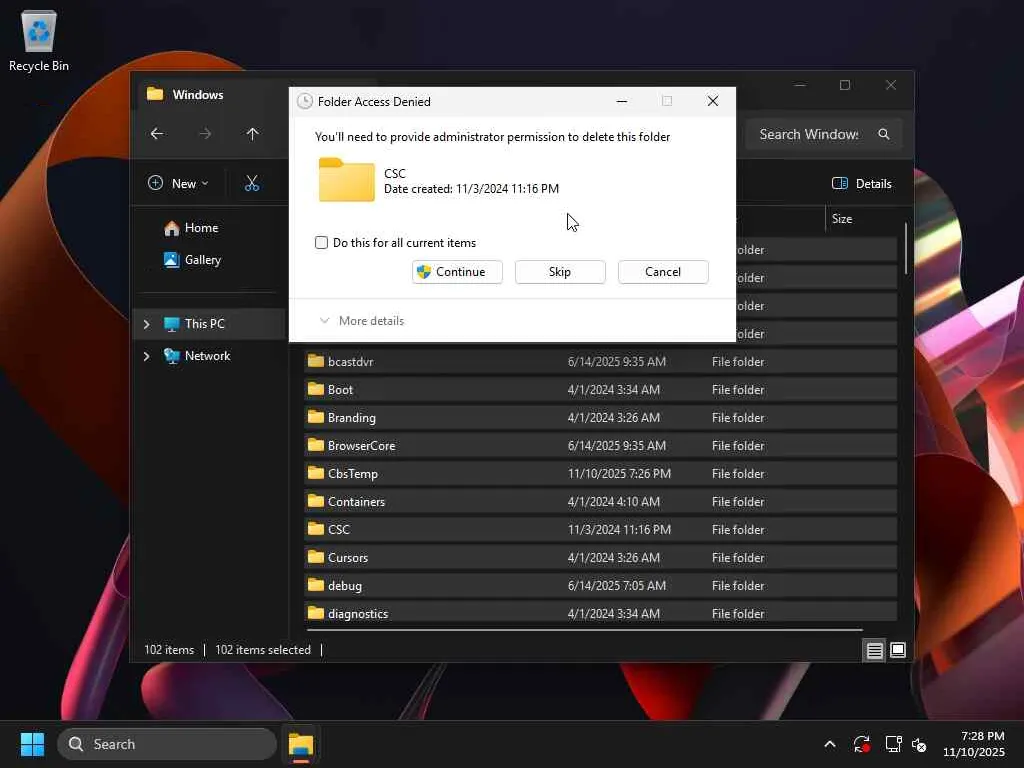This screenshot has height=768, width=1024.
Task: Click the debug folder's yellow icon
Action: pyautogui.click(x=316, y=585)
